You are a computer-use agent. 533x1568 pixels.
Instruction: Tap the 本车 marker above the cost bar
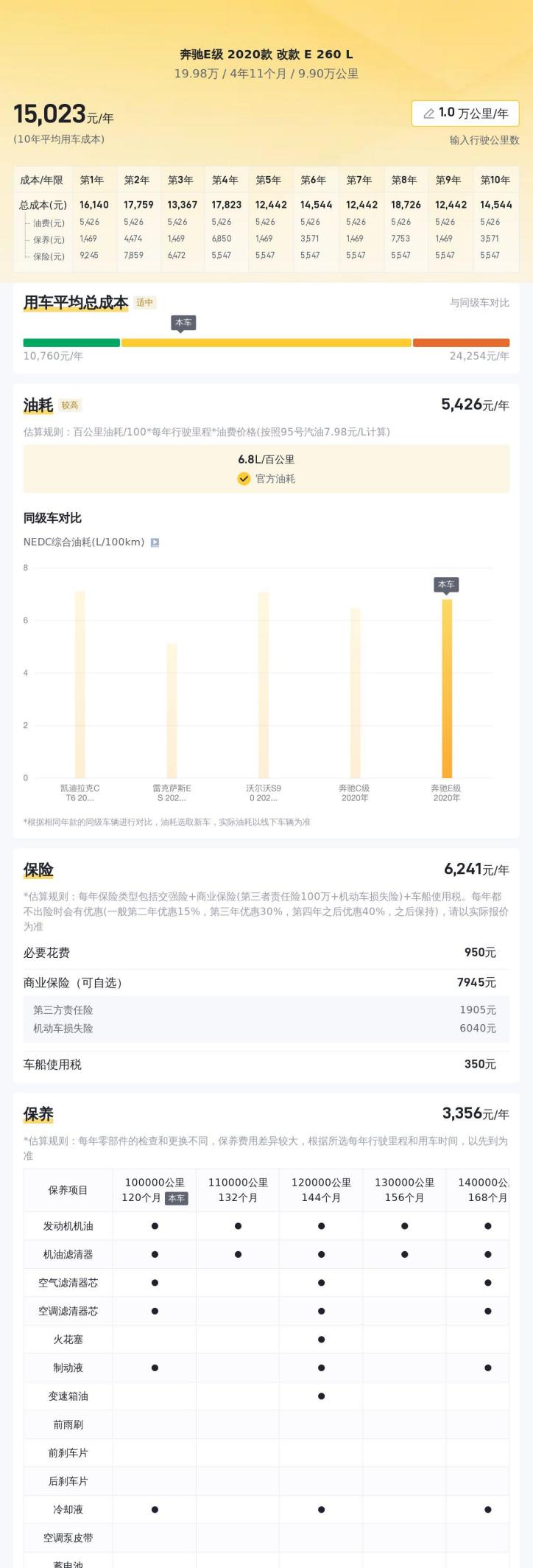pos(183,323)
